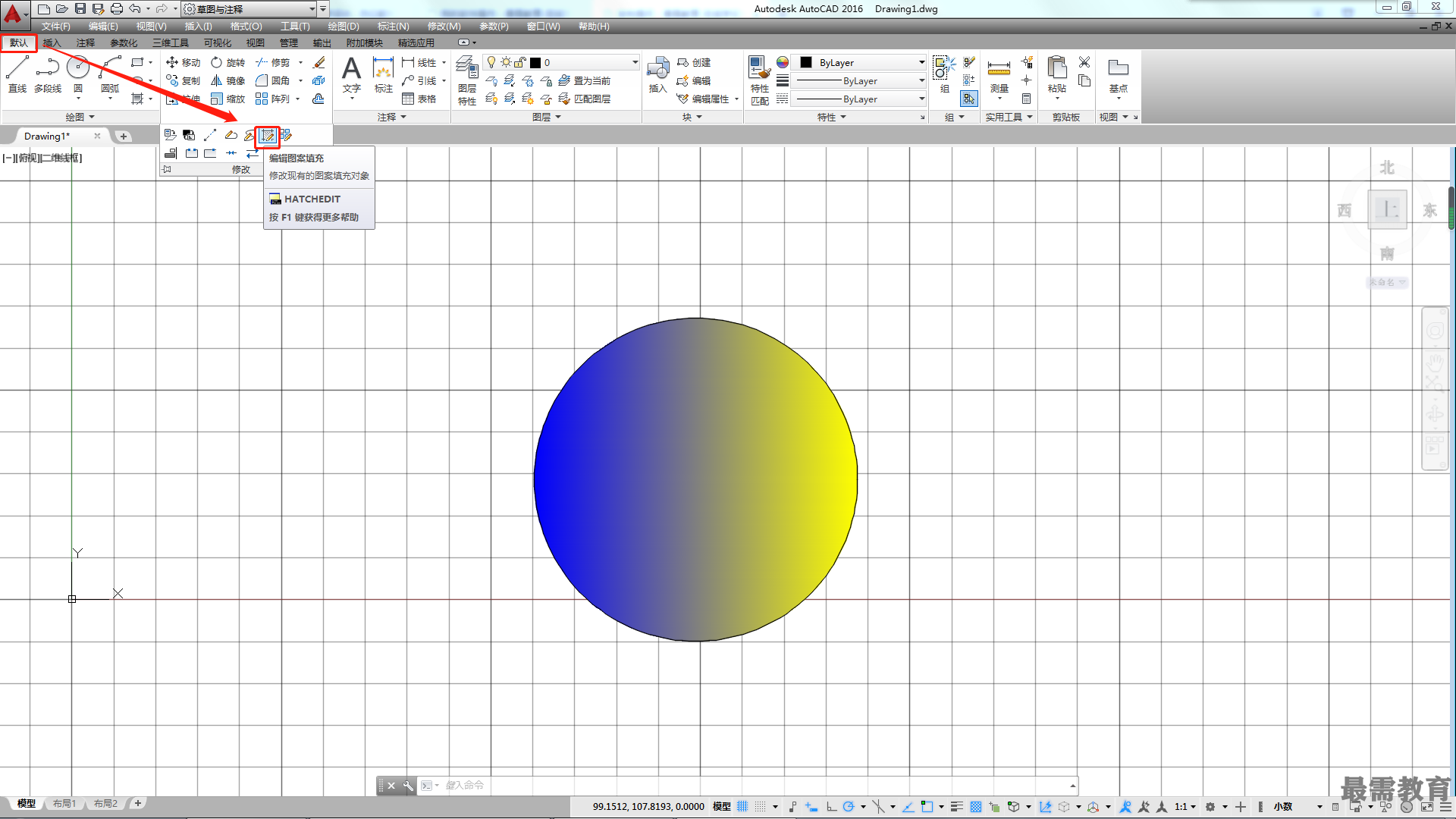Open workspace dropdown 草图与注释
This screenshot has width=1456, height=819.
(249, 9)
